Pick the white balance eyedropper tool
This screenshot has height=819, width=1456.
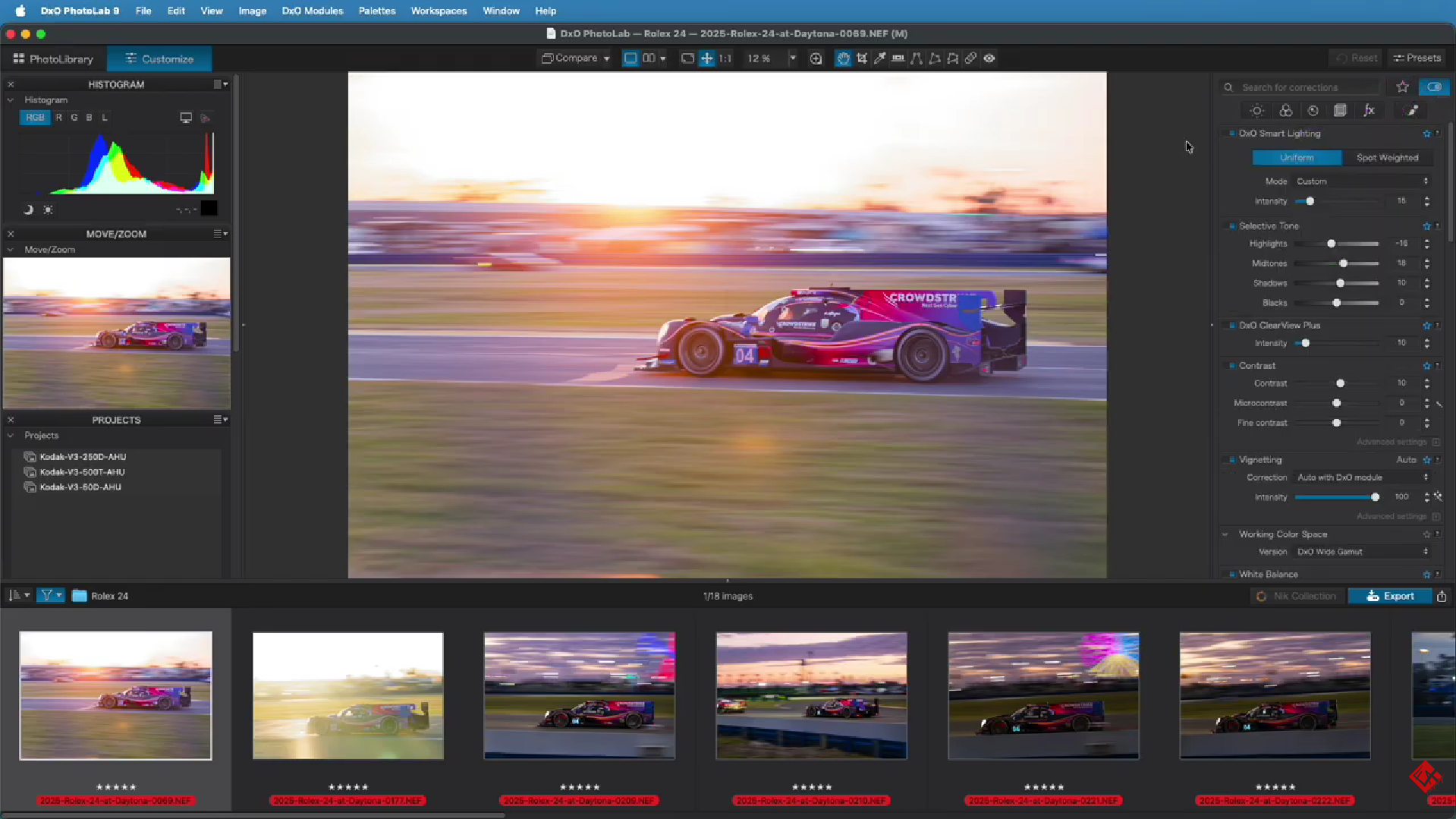[x=880, y=58]
